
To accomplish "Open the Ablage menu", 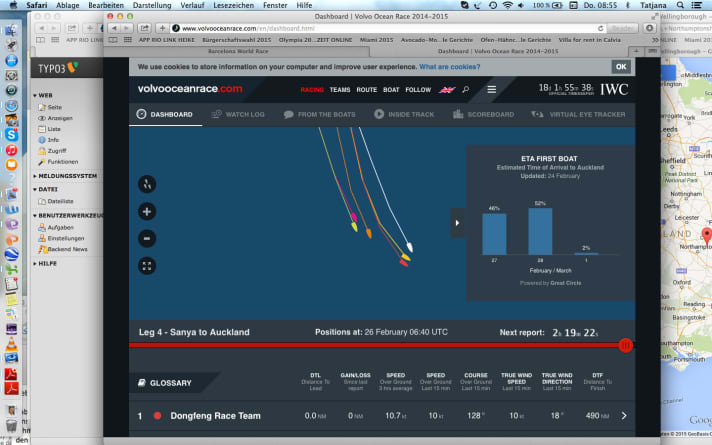I will (x=68, y=5).
